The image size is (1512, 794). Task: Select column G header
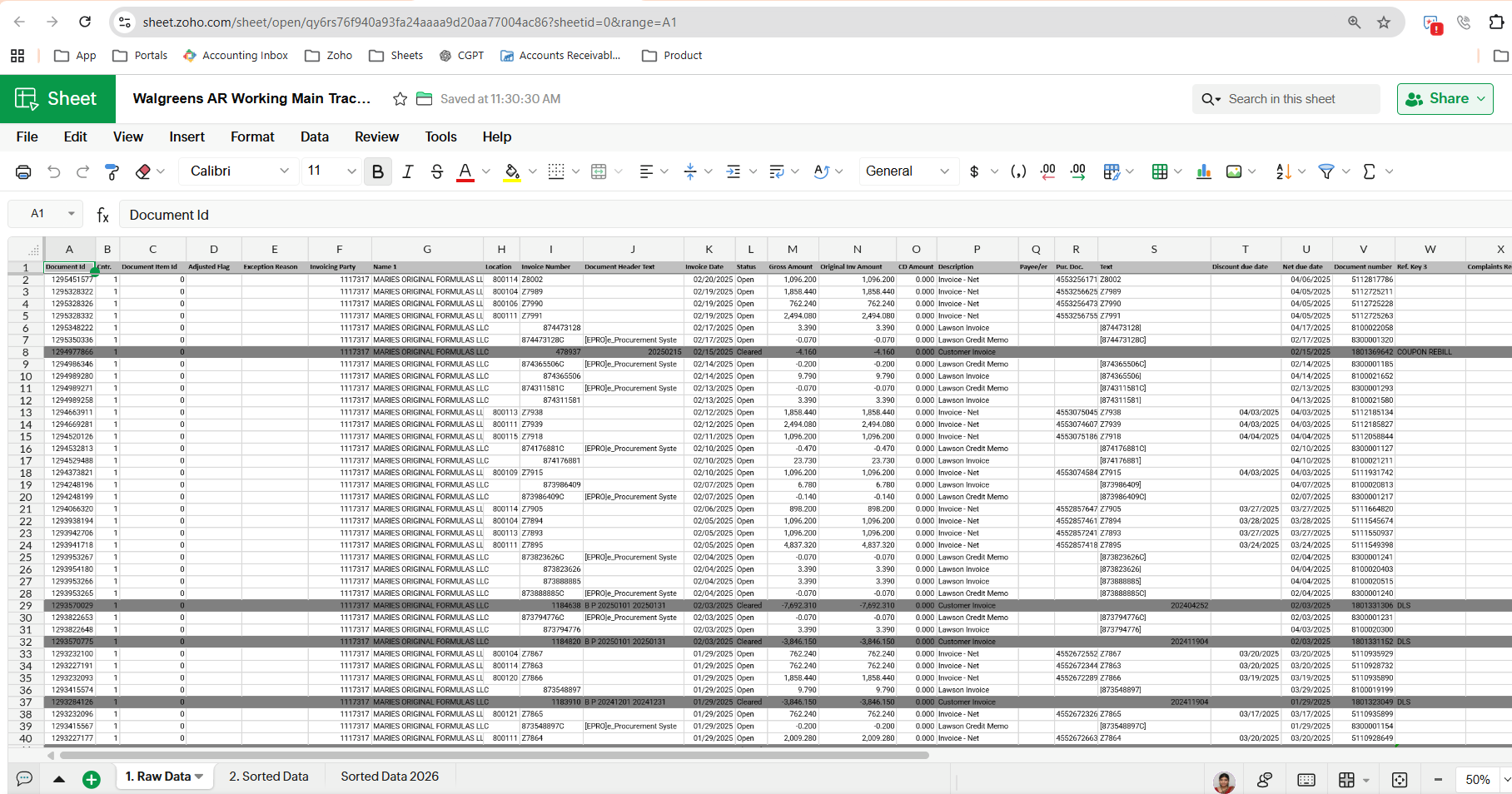pos(427,249)
